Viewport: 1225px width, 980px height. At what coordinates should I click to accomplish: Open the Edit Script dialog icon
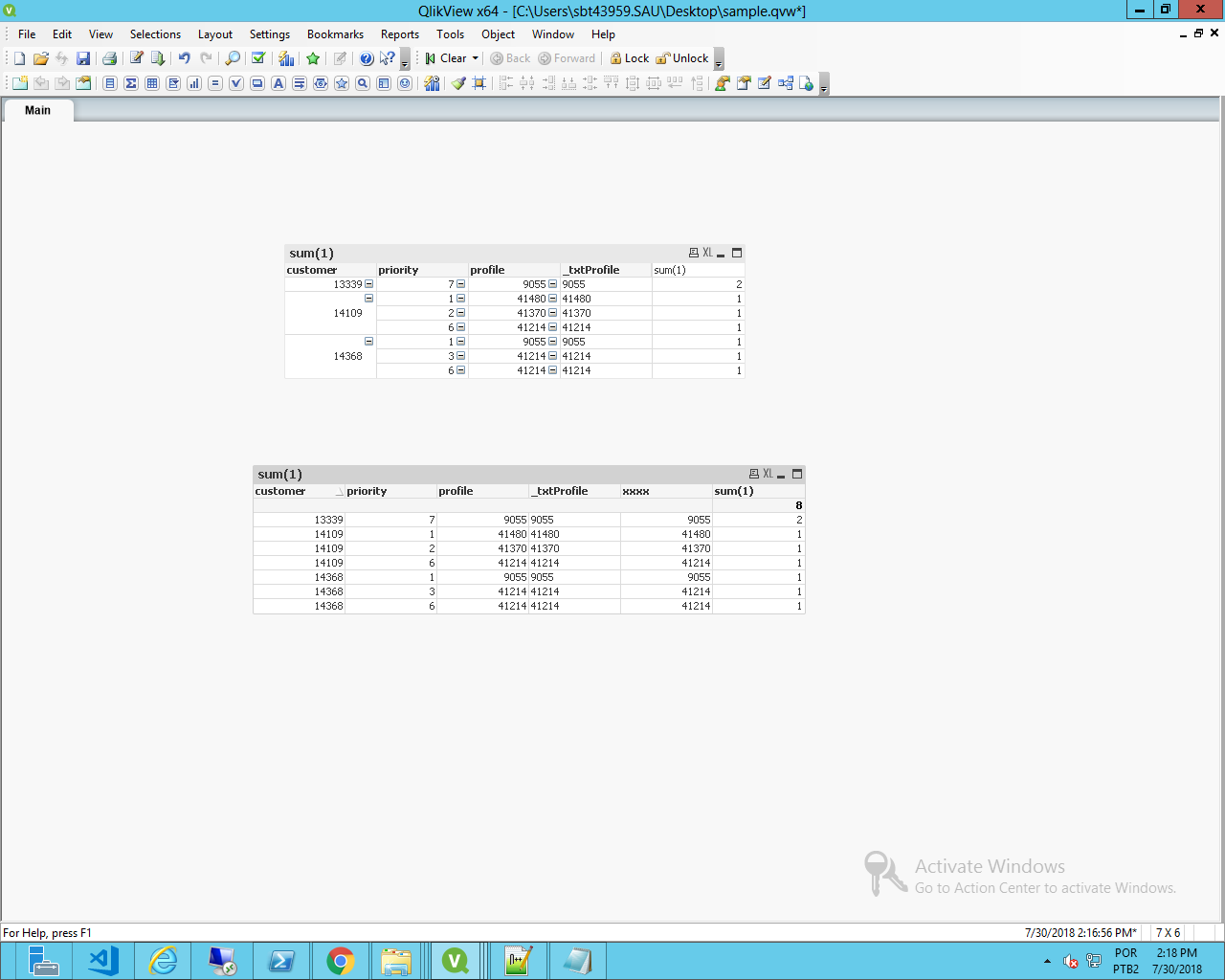pyautogui.click(x=136, y=58)
